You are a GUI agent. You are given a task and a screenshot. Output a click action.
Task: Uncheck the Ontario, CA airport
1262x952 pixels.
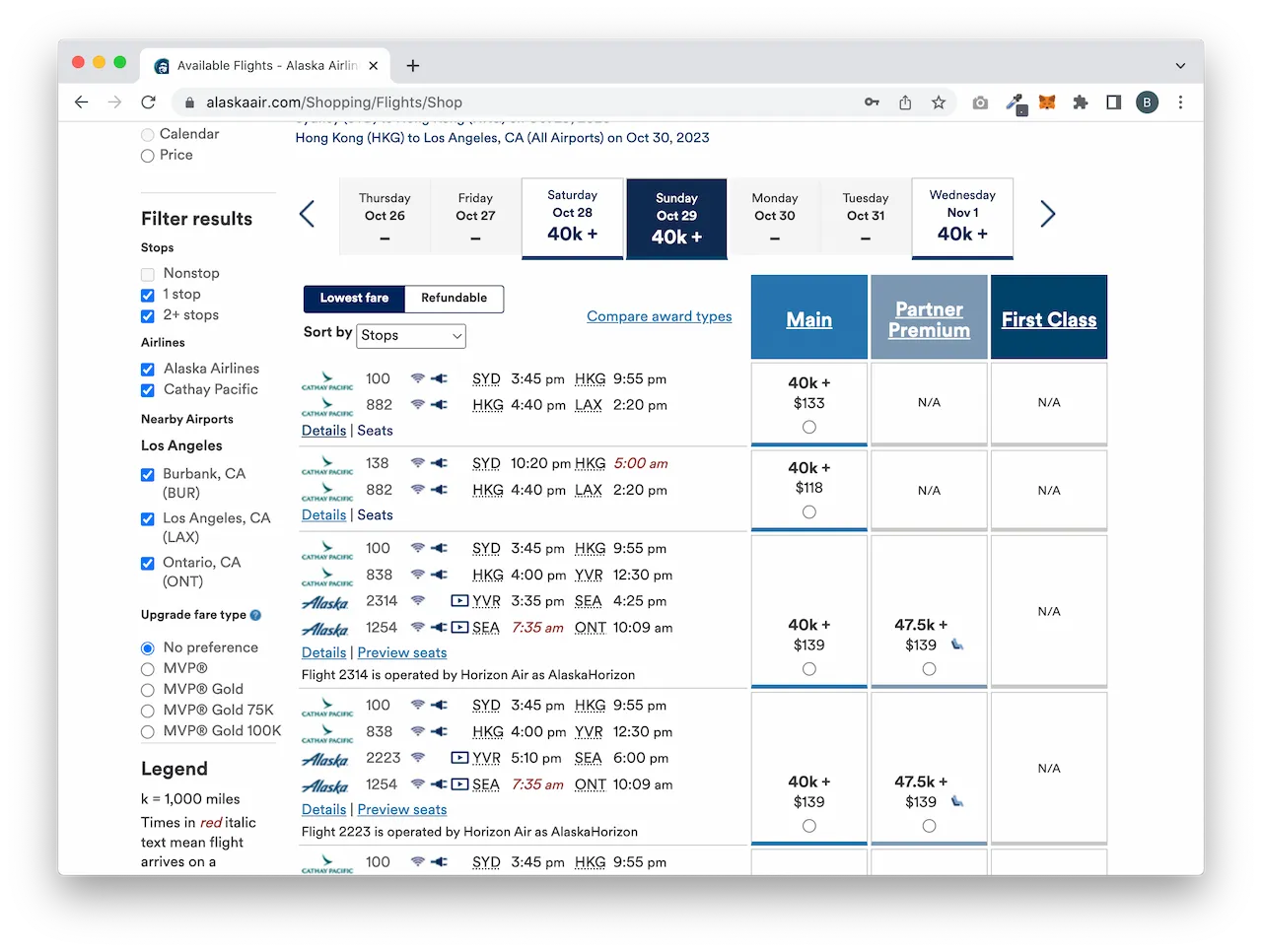click(148, 564)
